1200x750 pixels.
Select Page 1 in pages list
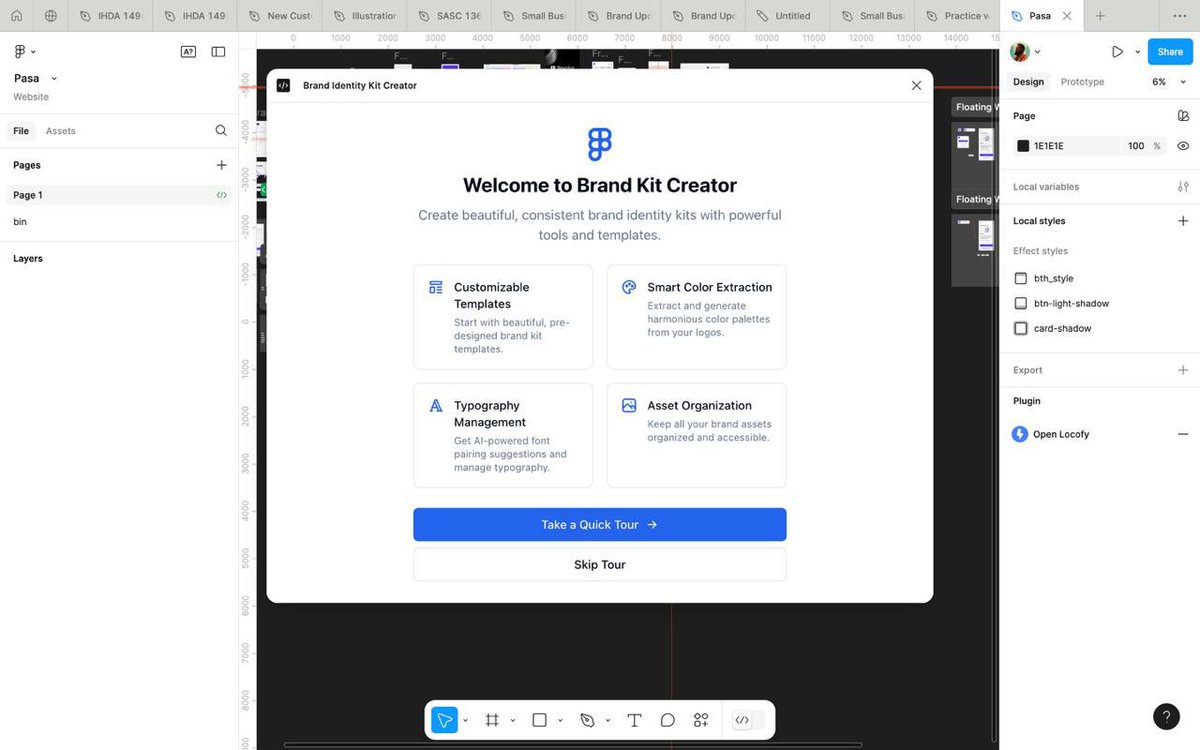point(119,195)
